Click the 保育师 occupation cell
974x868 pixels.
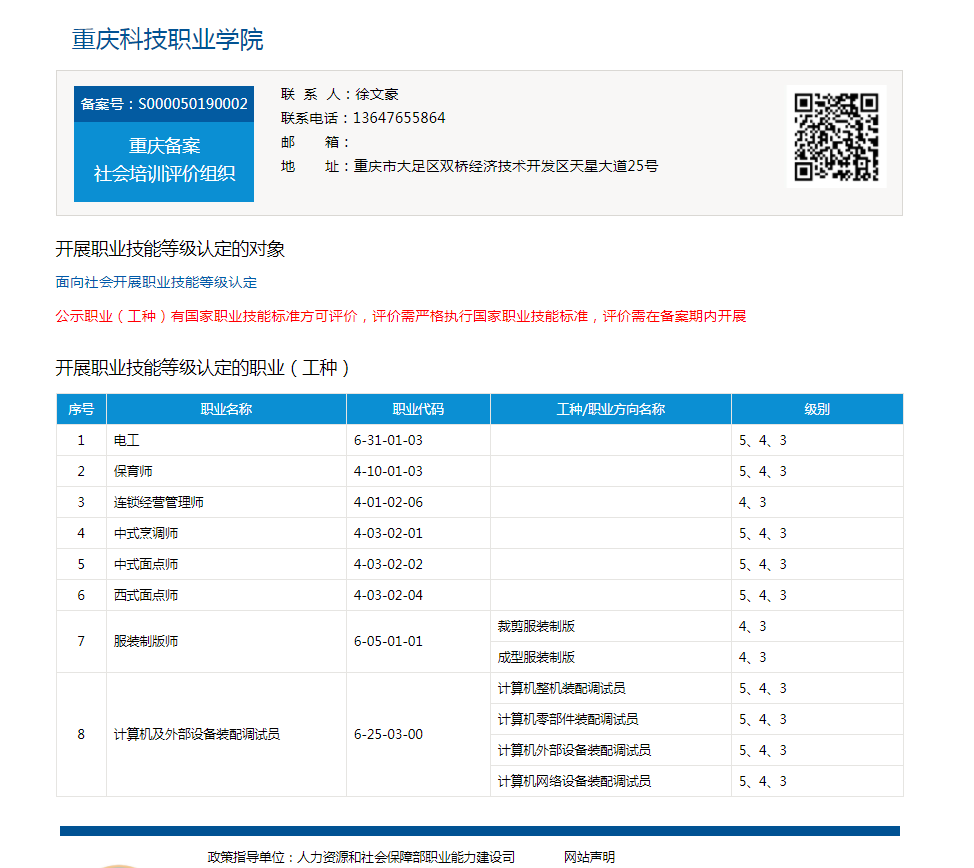[x=226, y=472]
